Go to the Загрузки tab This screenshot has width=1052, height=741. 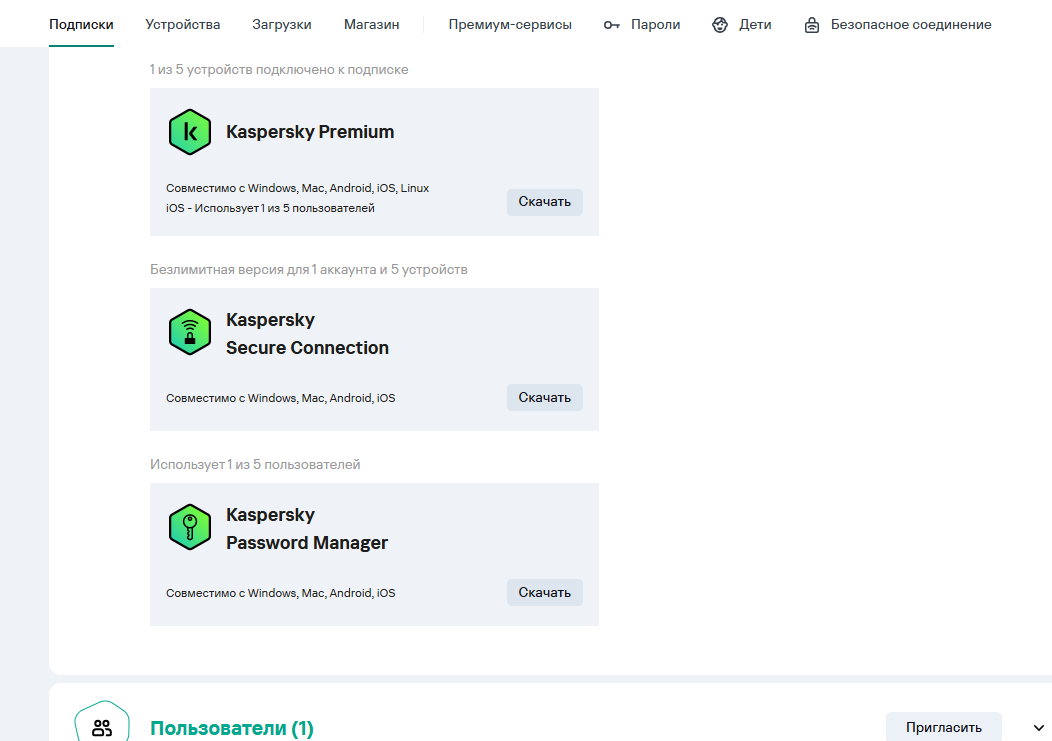pyautogui.click(x=282, y=24)
